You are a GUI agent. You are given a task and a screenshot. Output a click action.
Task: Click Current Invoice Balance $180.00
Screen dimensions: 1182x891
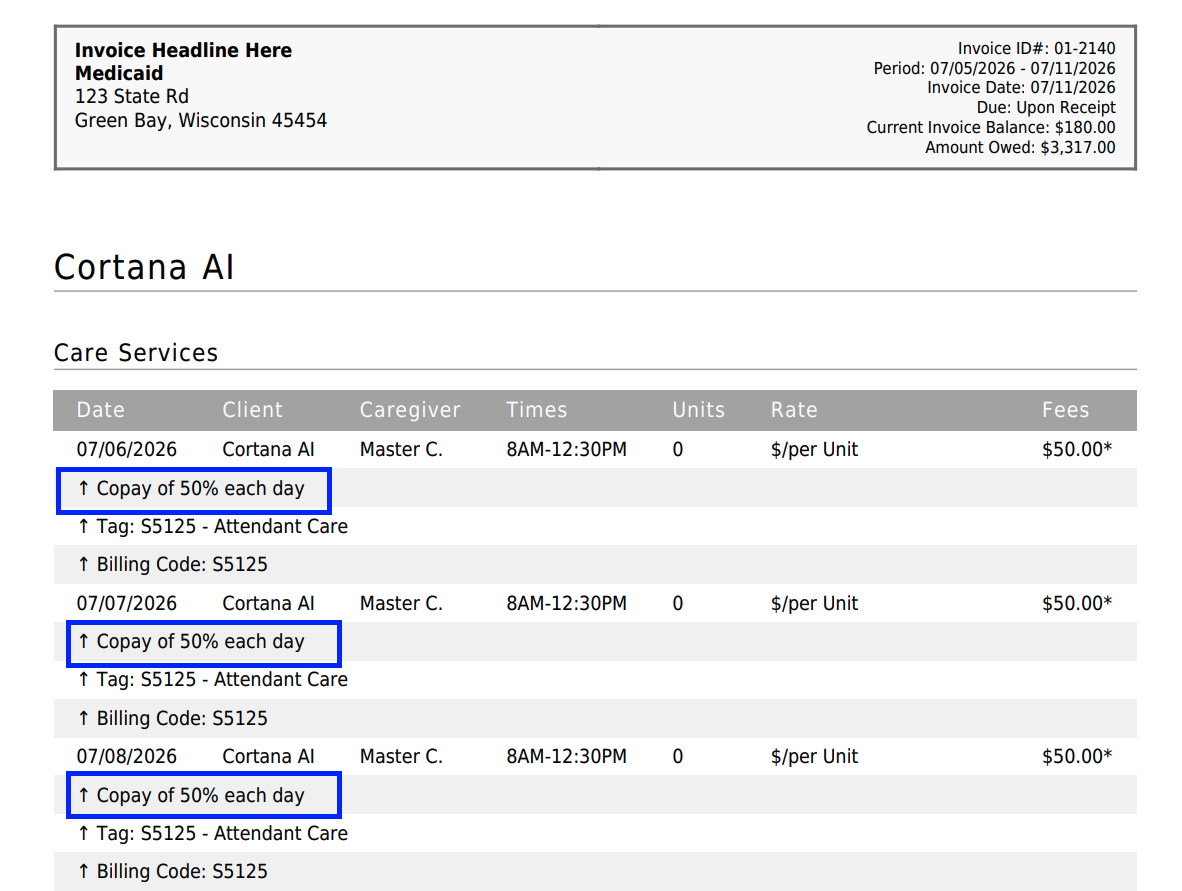click(991, 127)
